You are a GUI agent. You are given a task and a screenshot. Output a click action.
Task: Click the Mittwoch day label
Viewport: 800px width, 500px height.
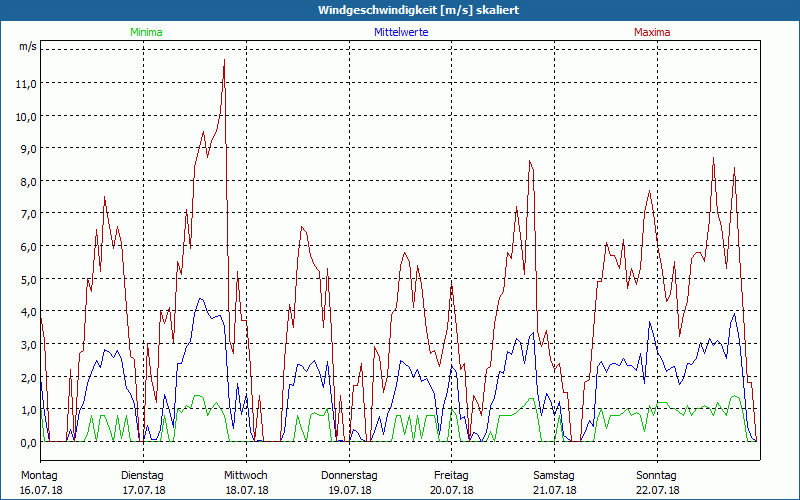tap(245, 475)
